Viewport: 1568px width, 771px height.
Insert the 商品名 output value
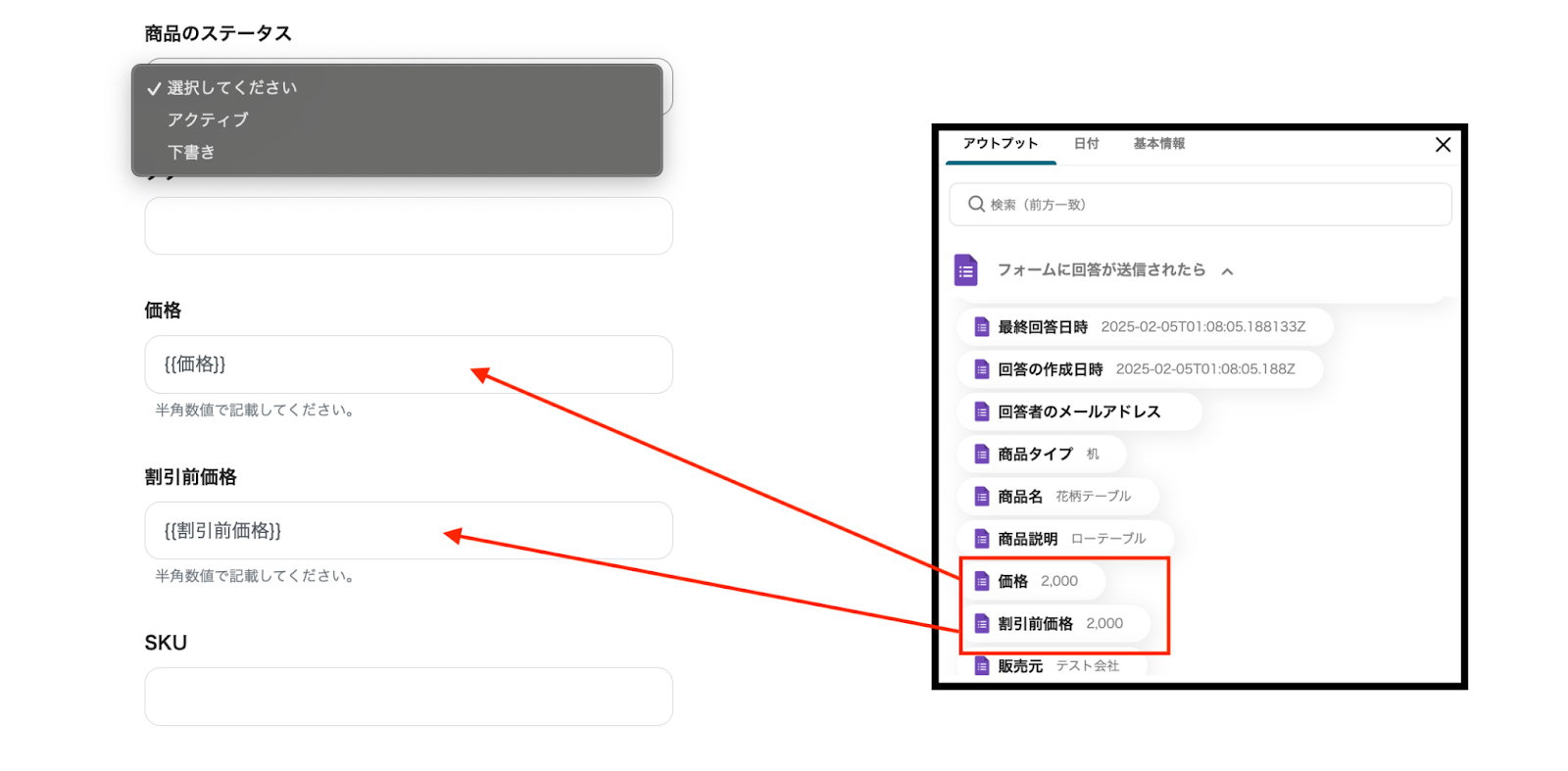(x=1058, y=497)
